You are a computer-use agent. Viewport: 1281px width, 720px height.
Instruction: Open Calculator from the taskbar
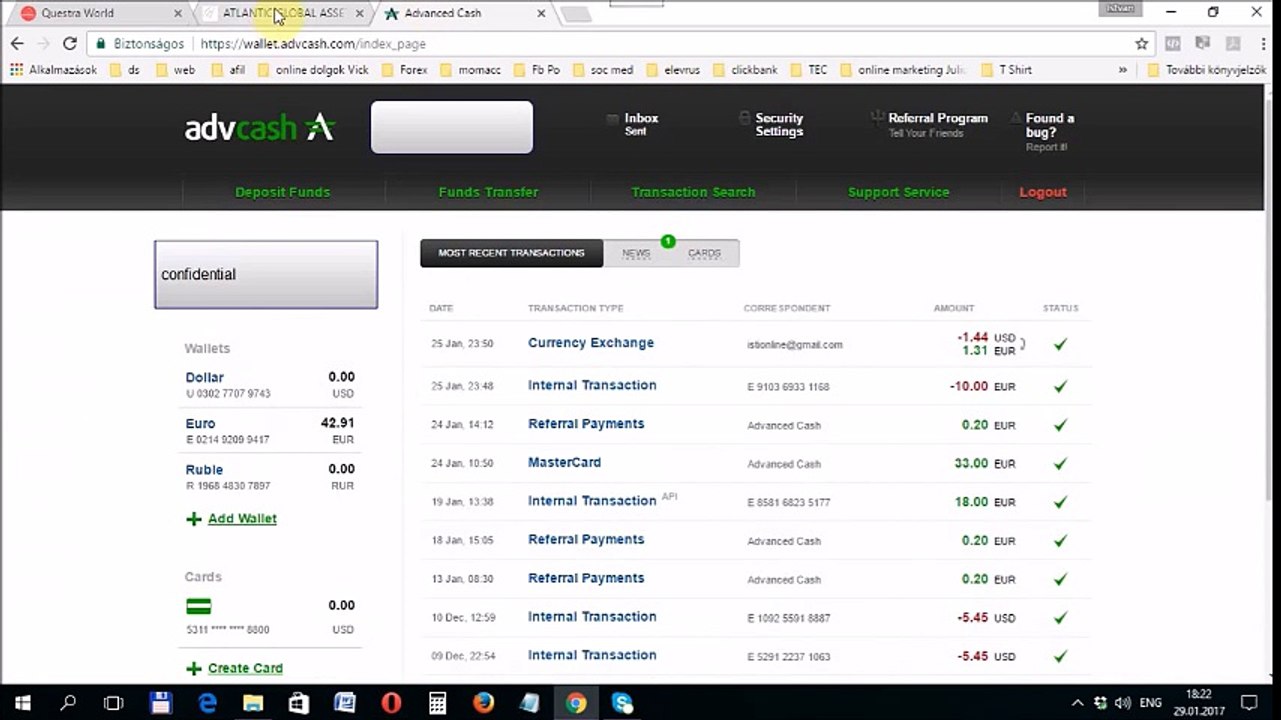(437, 703)
